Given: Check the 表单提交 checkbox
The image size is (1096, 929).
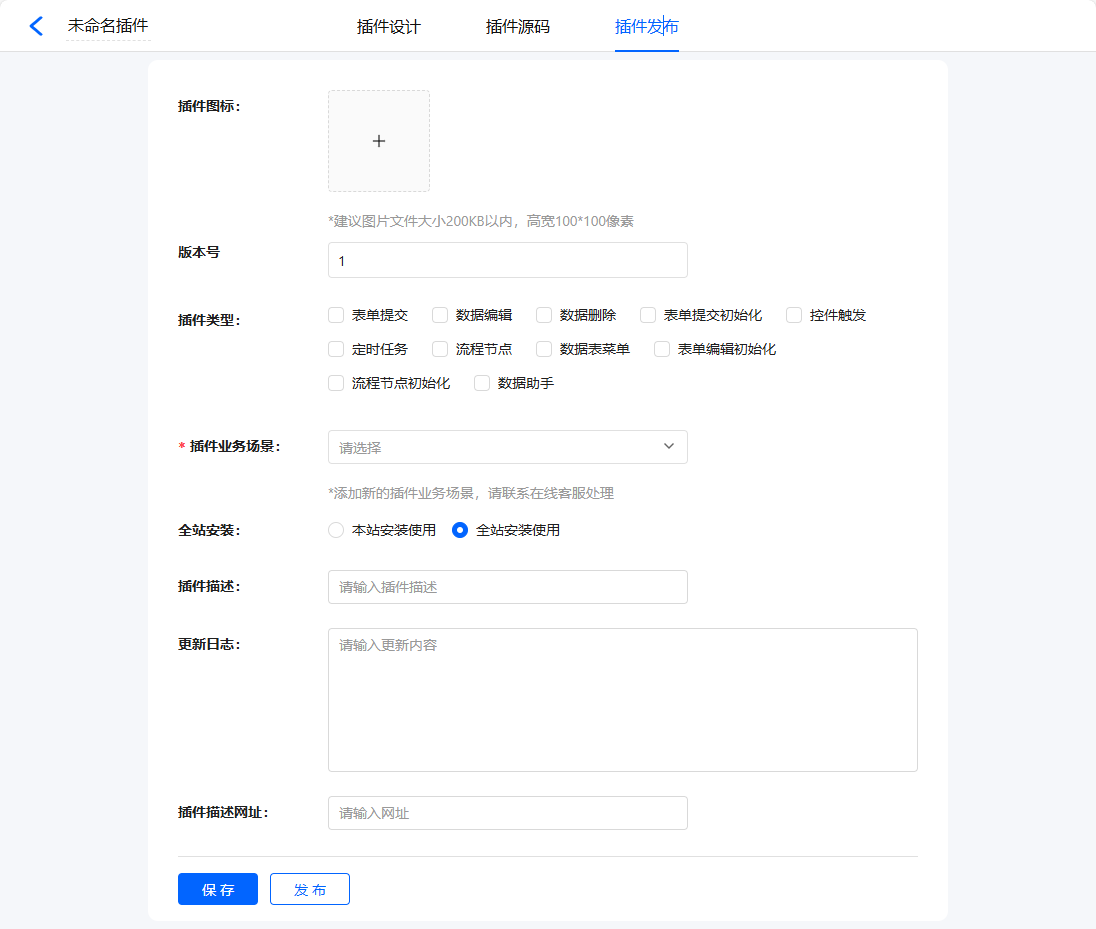Looking at the screenshot, I should tap(336, 315).
